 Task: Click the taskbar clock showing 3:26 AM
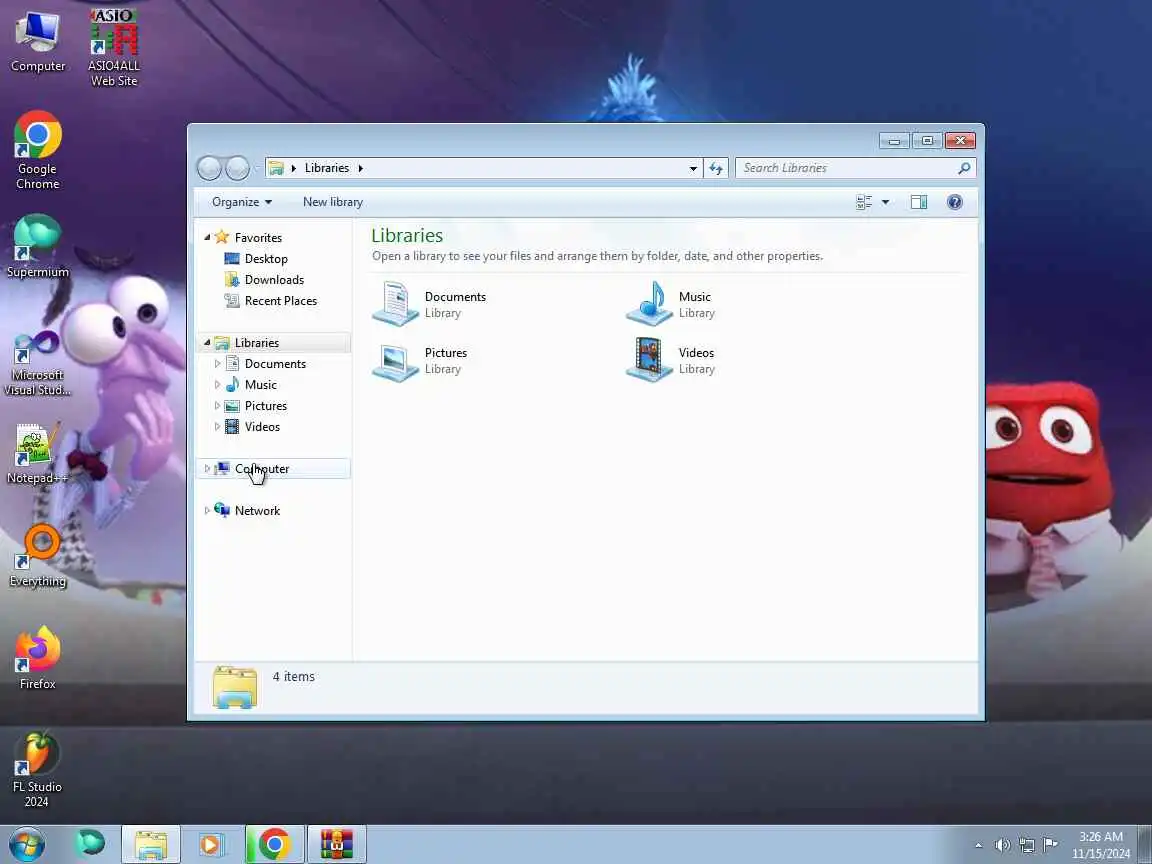click(x=1101, y=845)
